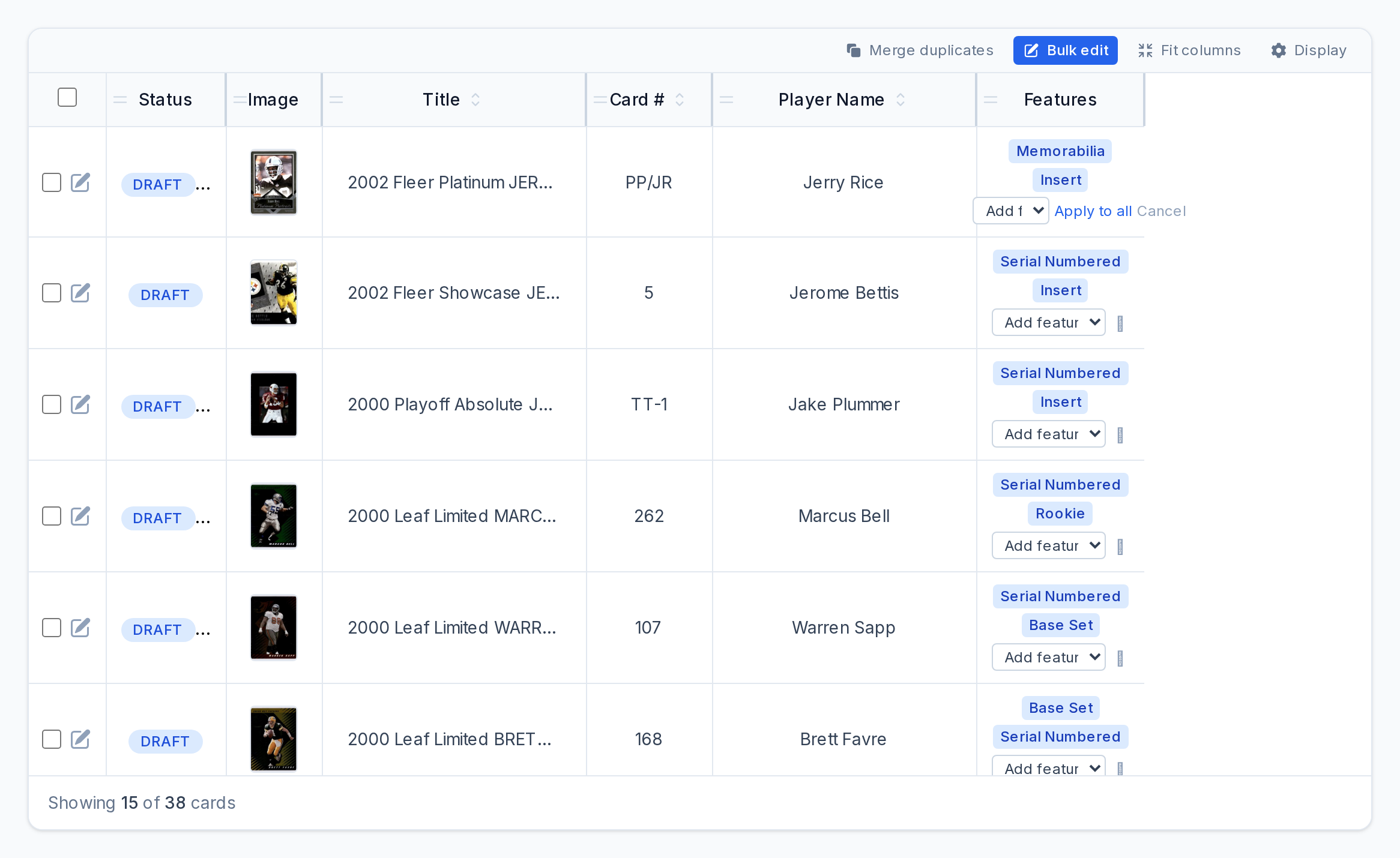Open the Add feature dropdown for Jake Plummer
Image resolution: width=1400 pixels, height=858 pixels.
point(1049,434)
